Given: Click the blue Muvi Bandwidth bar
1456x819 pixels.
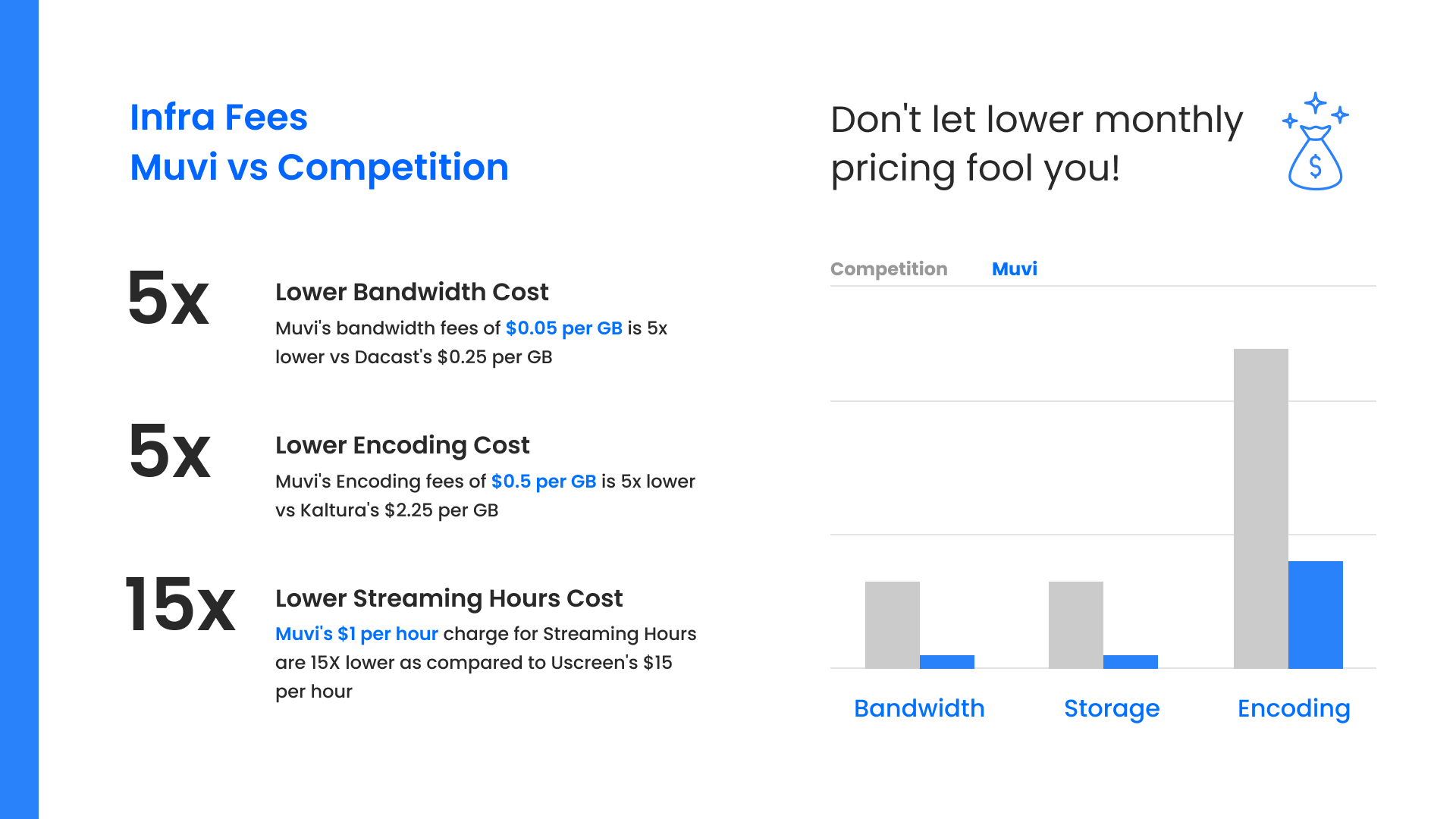Looking at the screenshot, I should pos(946,661).
